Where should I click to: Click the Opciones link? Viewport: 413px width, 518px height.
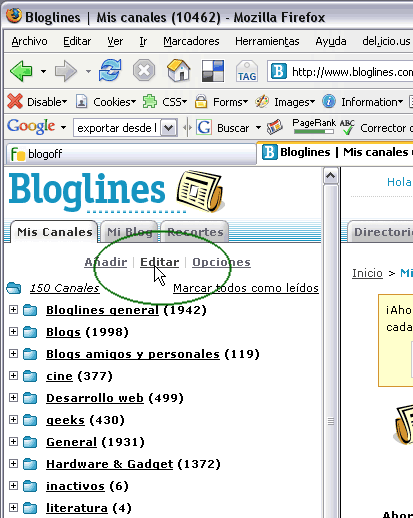click(x=221, y=262)
